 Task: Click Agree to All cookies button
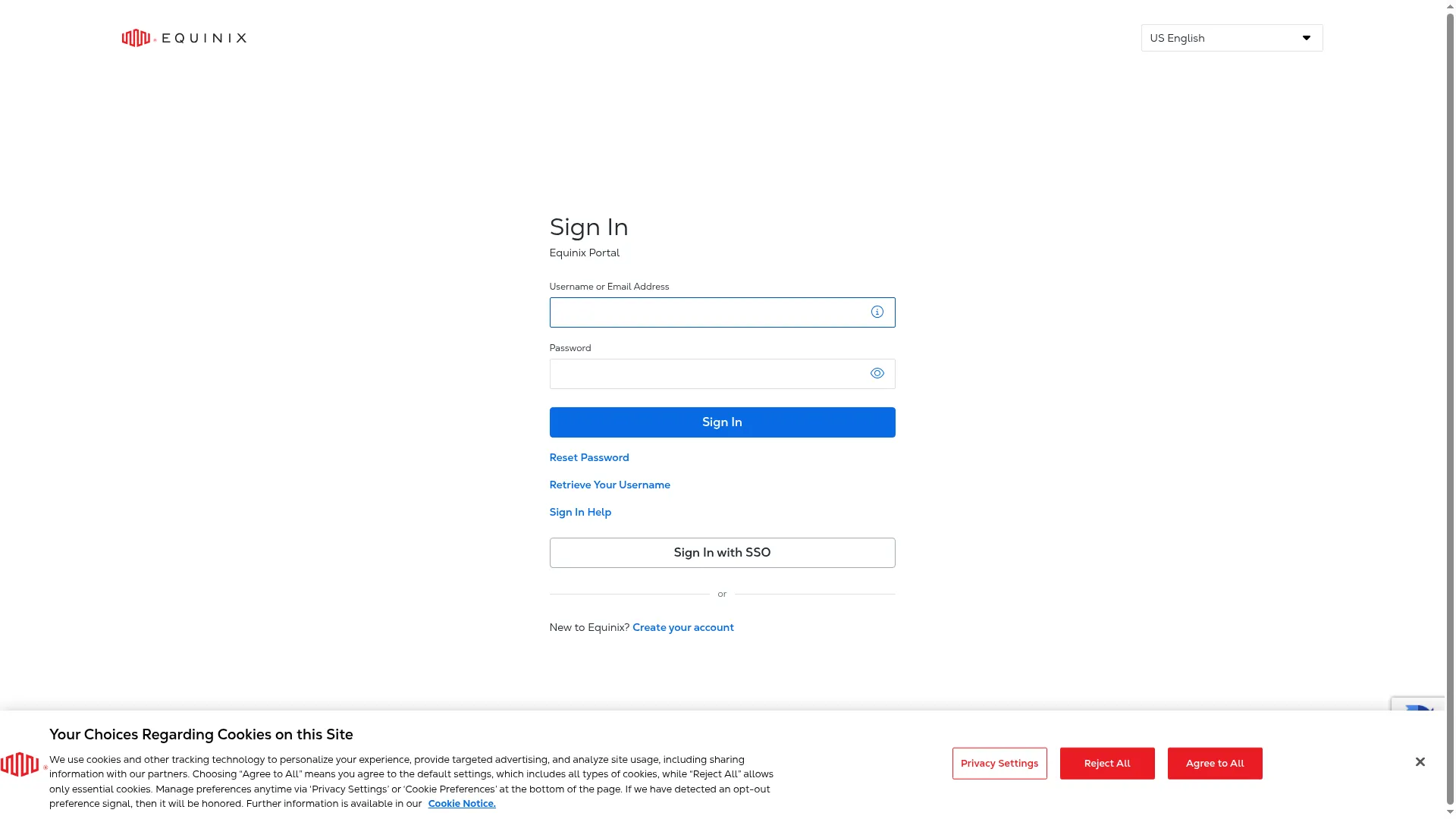point(1215,763)
